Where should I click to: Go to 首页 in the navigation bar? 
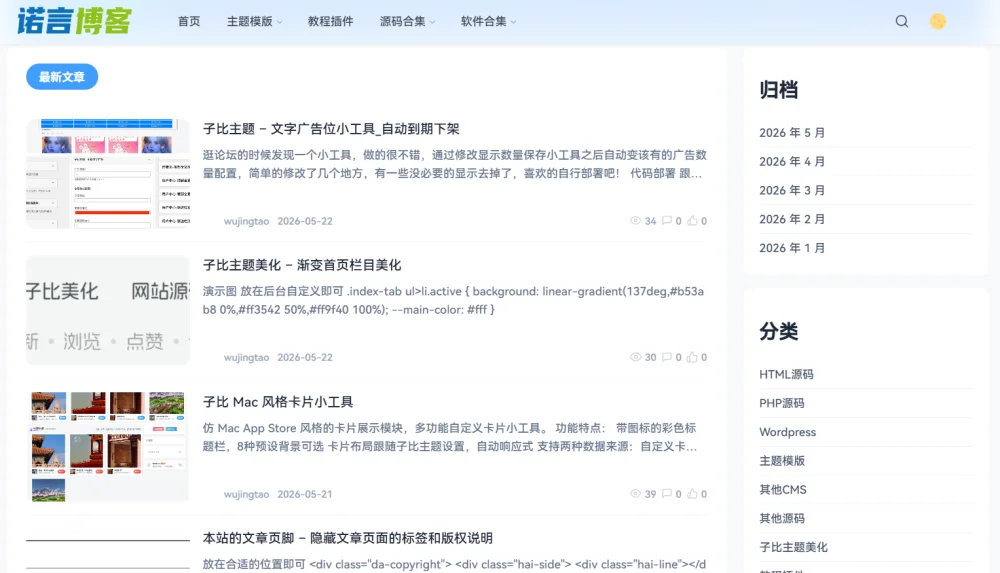pos(189,21)
